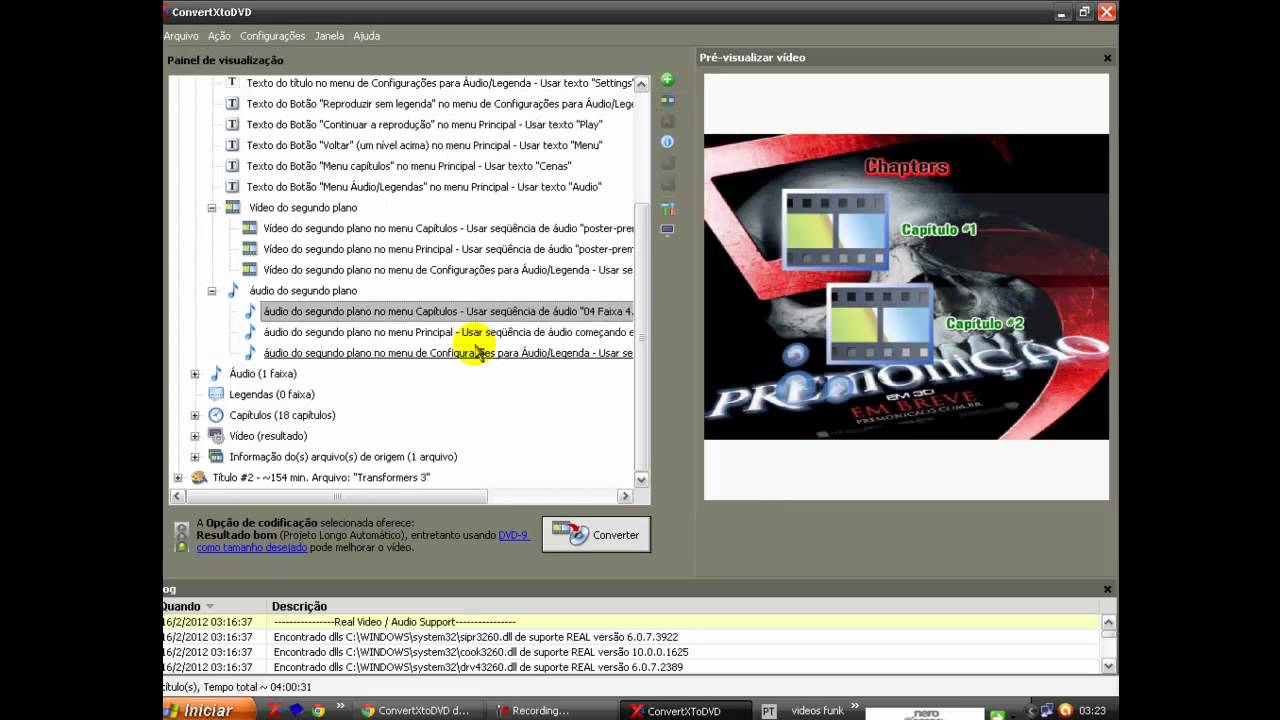Click clock icon of 'Capítulos (18 capítulos)'
This screenshot has height=720, width=1280.
(x=215, y=415)
